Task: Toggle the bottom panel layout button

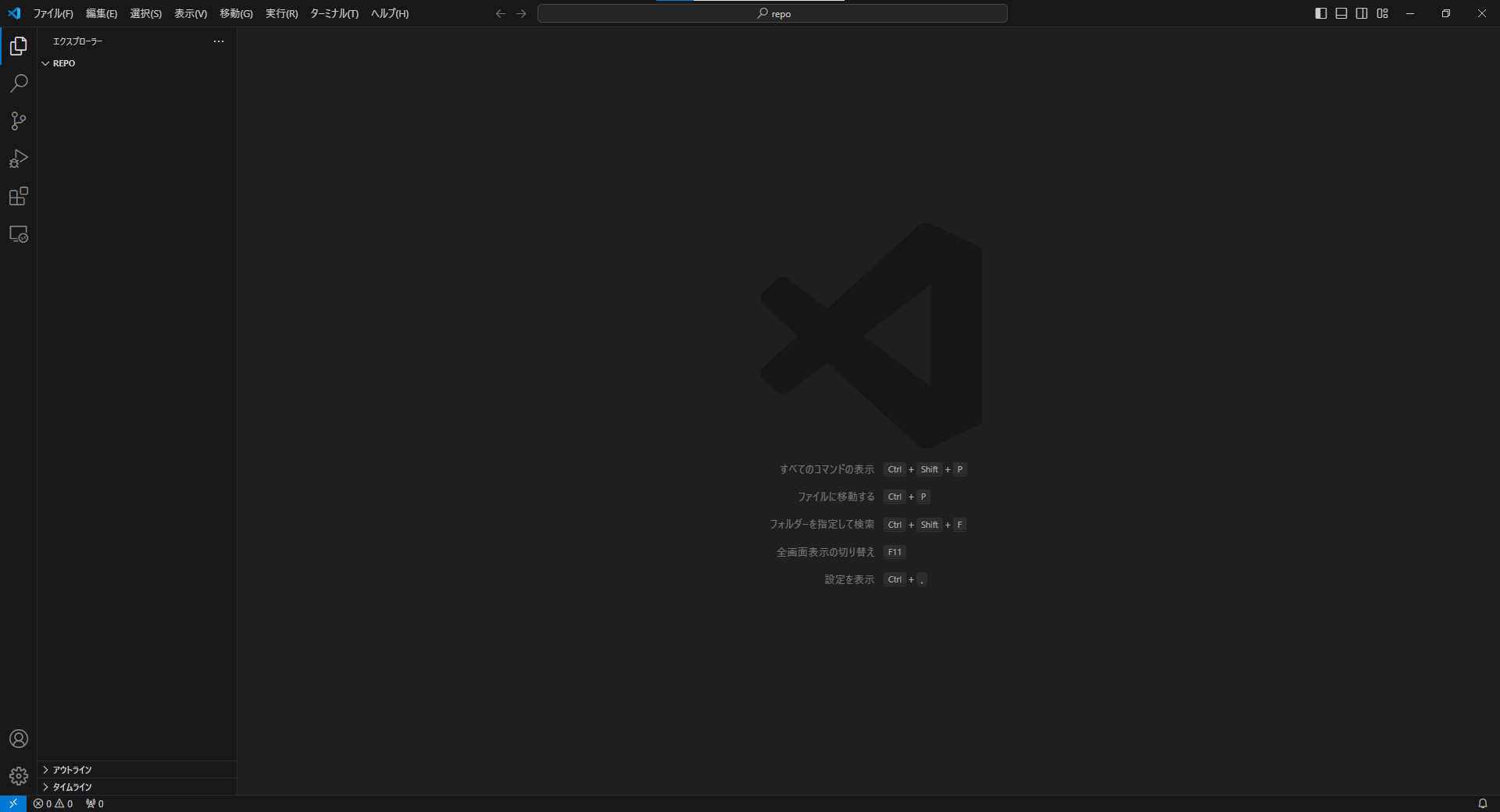Action: pyautogui.click(x=1341, y=13)
